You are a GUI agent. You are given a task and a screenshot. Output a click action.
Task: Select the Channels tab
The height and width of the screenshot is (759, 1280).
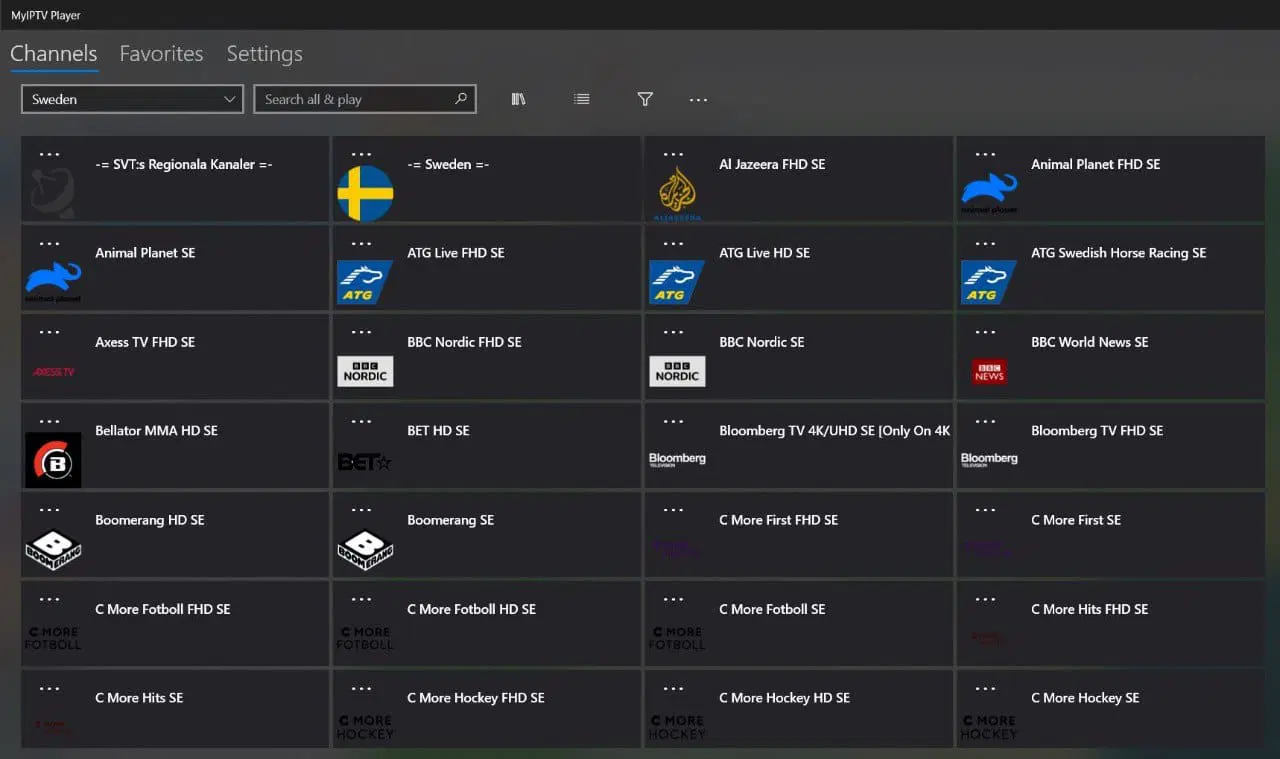click(54, 54)
